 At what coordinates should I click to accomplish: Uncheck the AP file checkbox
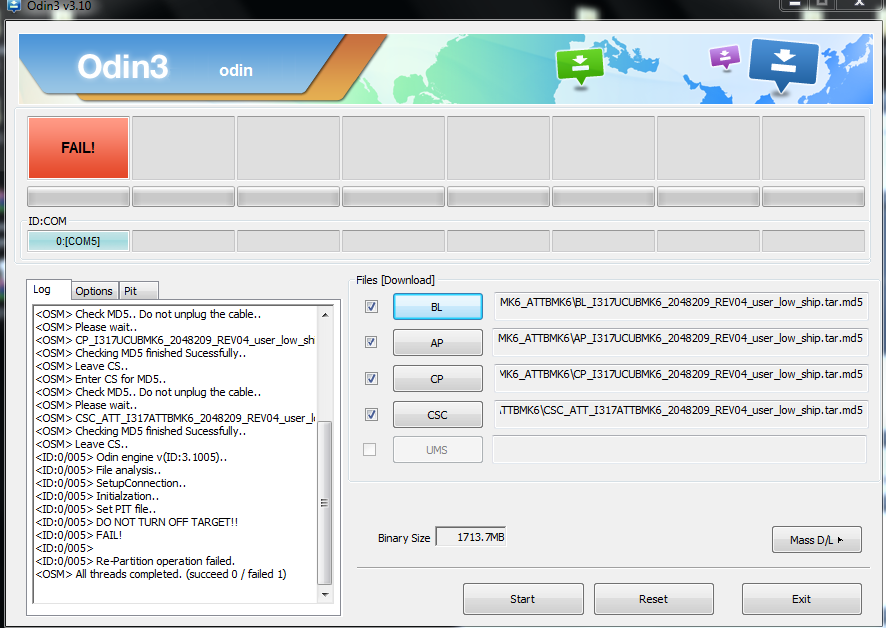click(371, 343)
